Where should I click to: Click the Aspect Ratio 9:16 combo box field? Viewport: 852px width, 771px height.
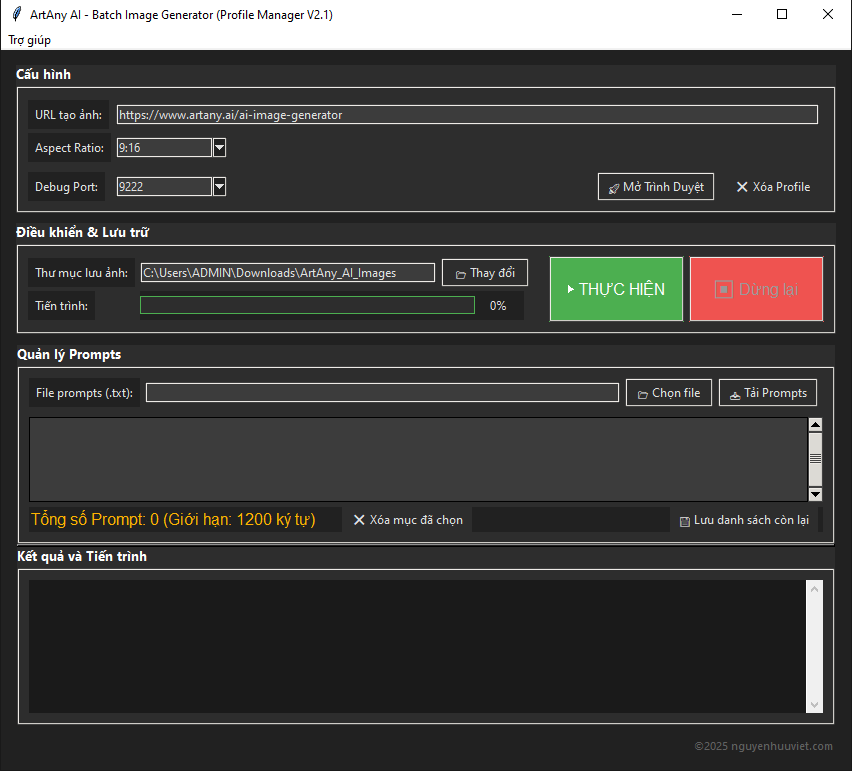point(164,147)
